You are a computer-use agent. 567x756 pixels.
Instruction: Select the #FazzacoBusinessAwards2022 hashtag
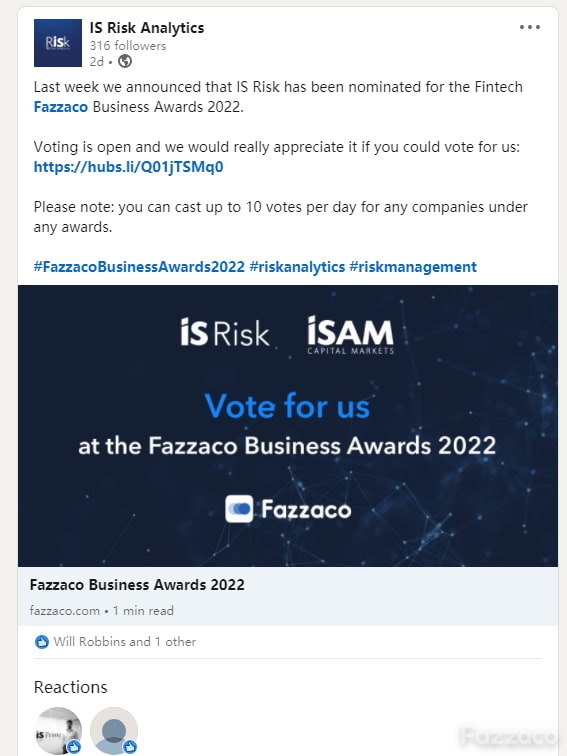coord(139,267)
